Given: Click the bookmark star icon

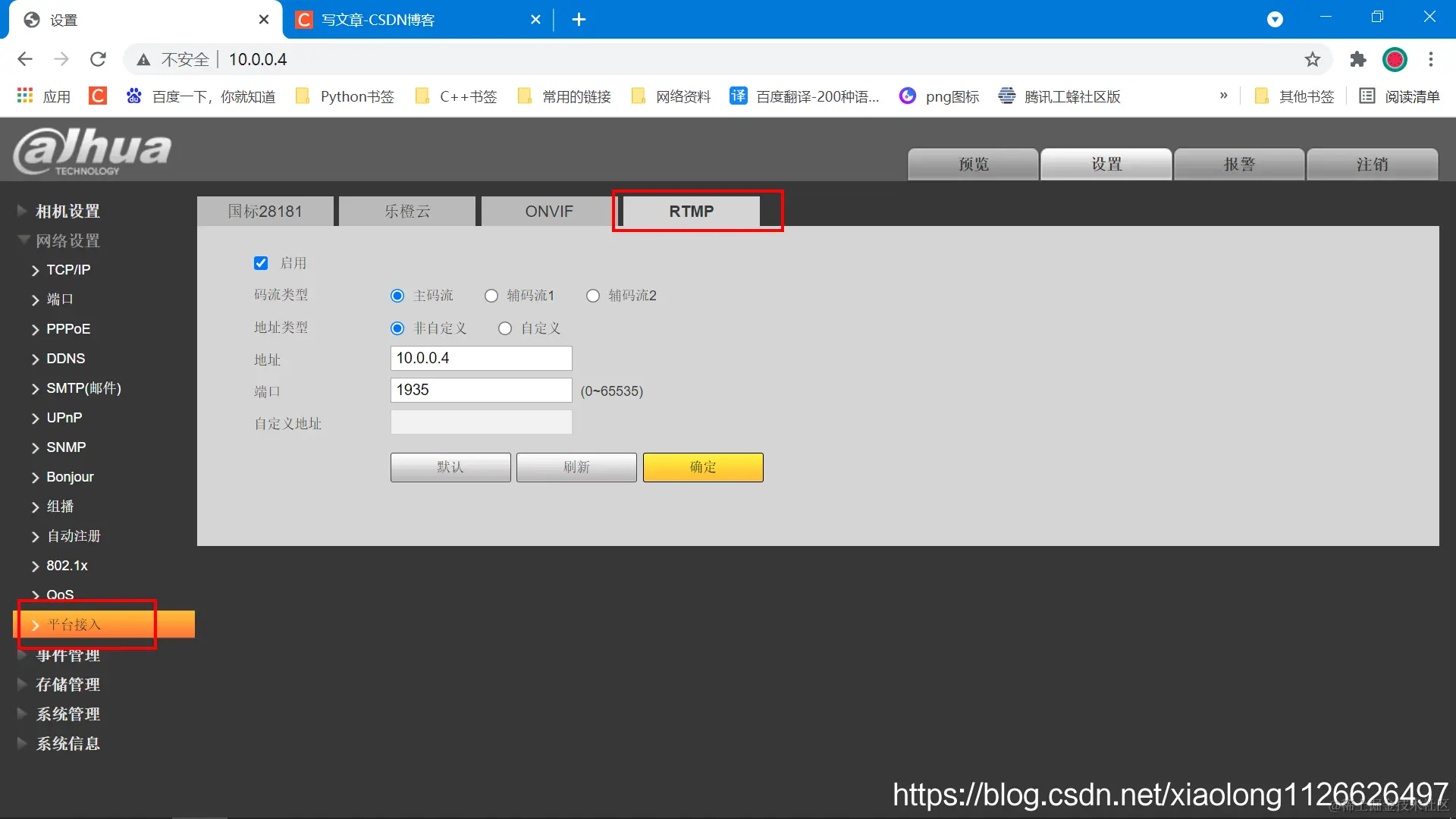Looking at the screenshot, I should pyautogui.click(x=1313, y=59).
